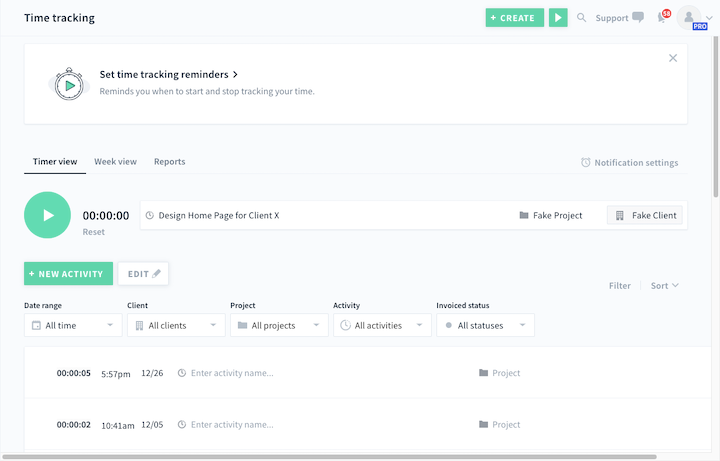Open the Sort menu
720x461 pixels.
(x=664, y=286)
